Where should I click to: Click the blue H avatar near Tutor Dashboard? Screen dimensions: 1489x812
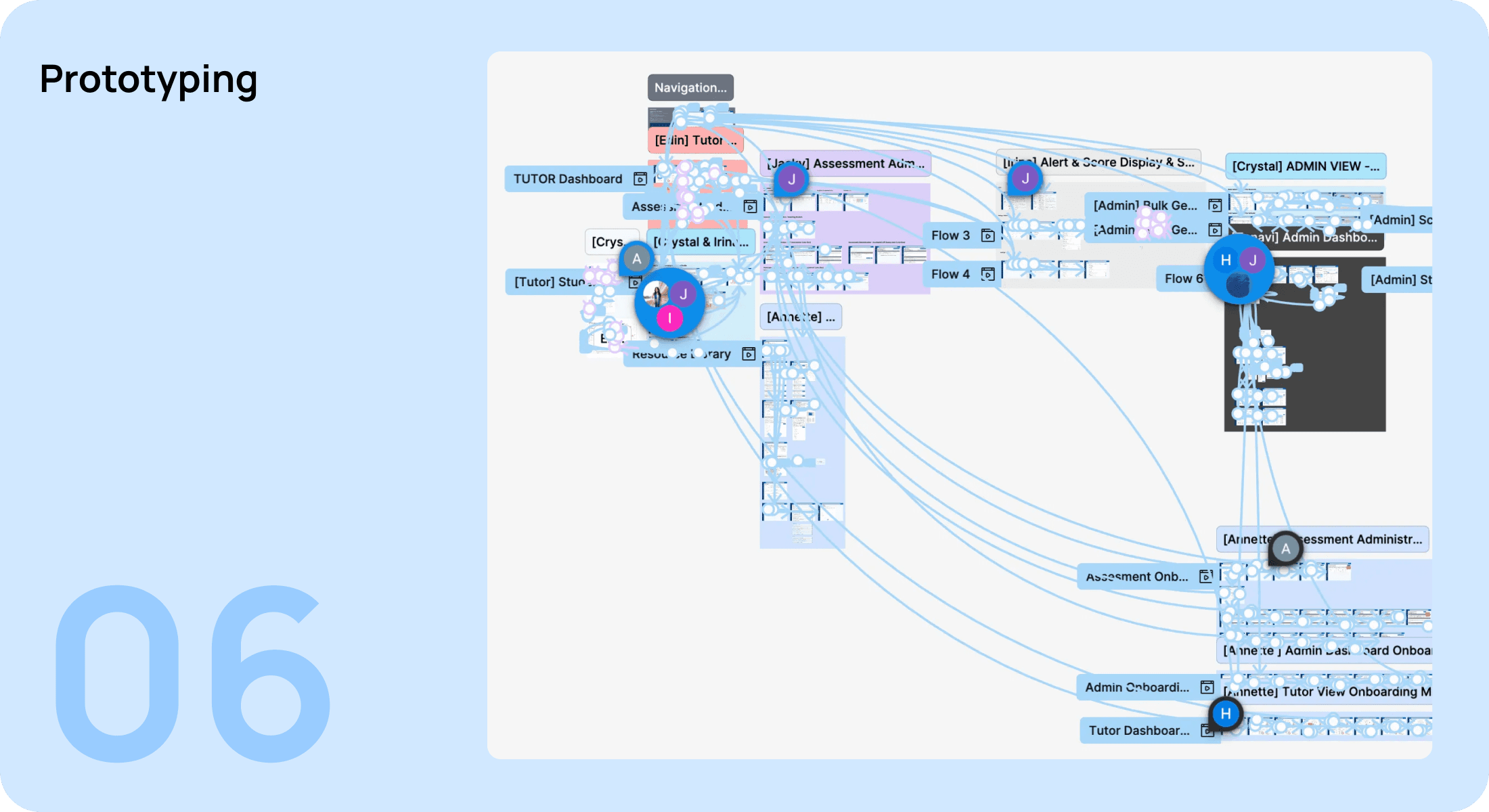(1226, 713)
